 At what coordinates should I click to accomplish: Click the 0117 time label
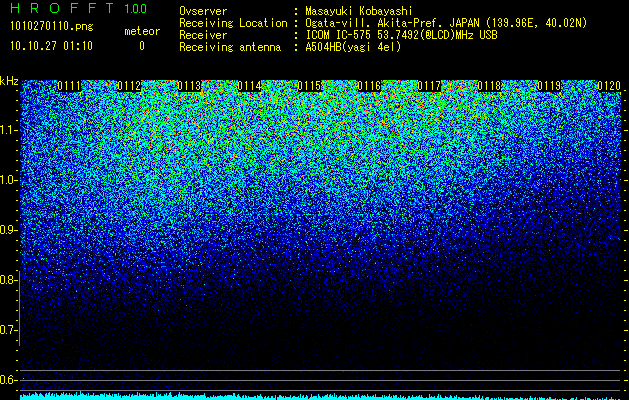[x=429, y=86]
